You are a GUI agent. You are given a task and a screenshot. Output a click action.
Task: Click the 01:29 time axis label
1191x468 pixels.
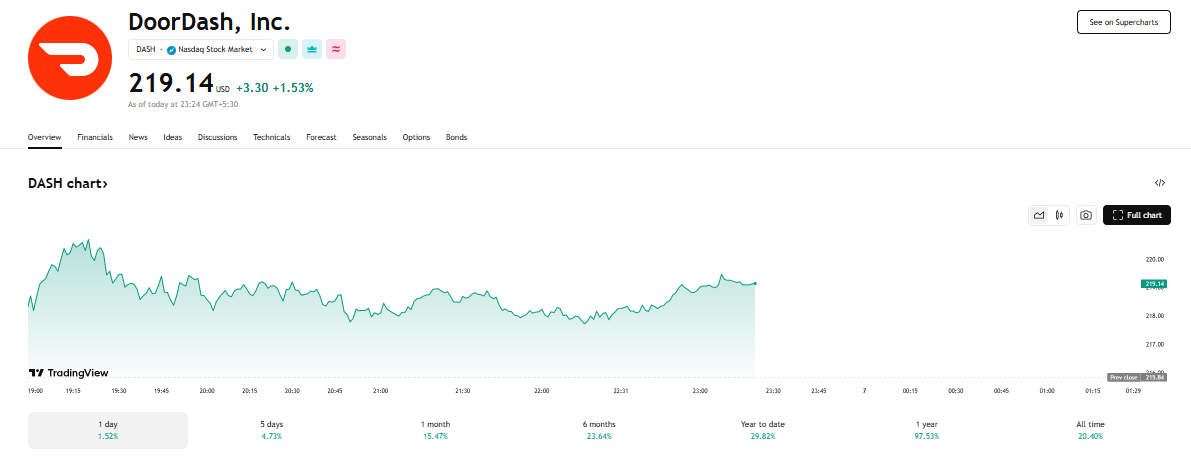point(1133,391)
